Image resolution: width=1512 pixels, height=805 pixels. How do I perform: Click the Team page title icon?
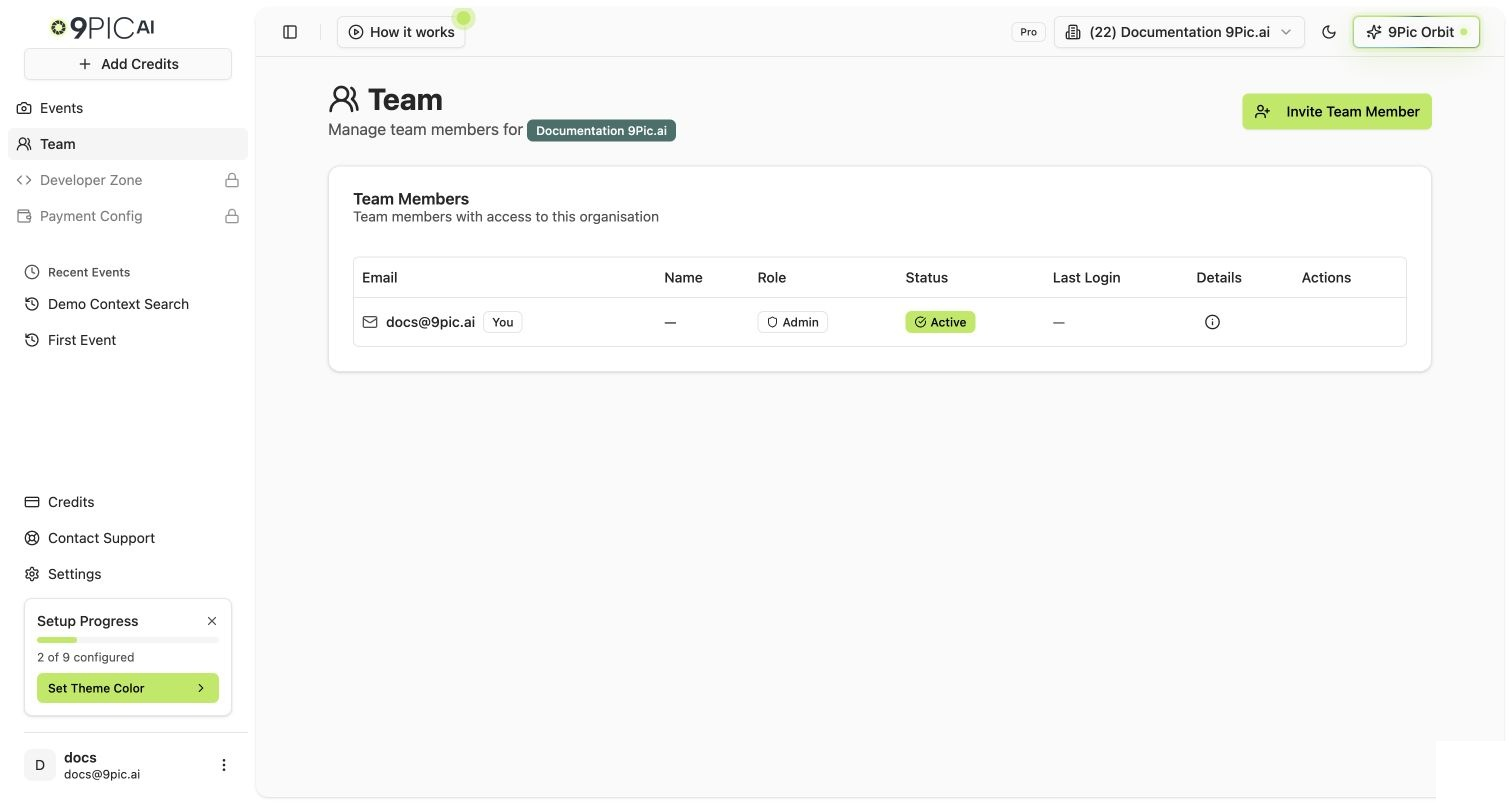[x=343, y=99]
